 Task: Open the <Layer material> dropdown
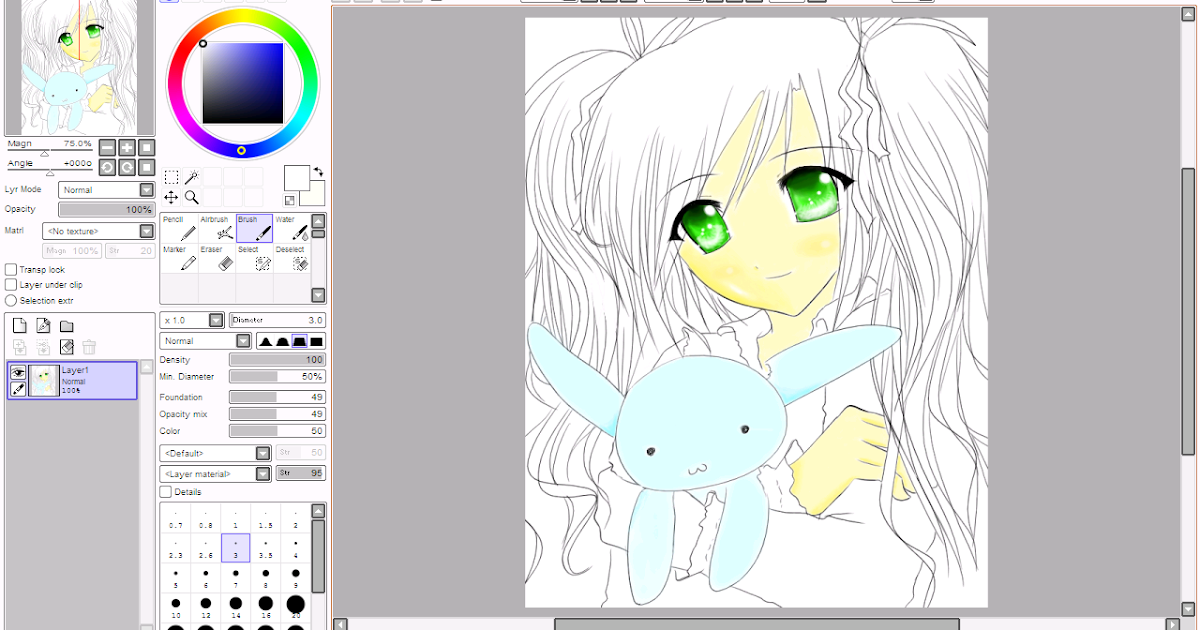click(x=215, y=473)
